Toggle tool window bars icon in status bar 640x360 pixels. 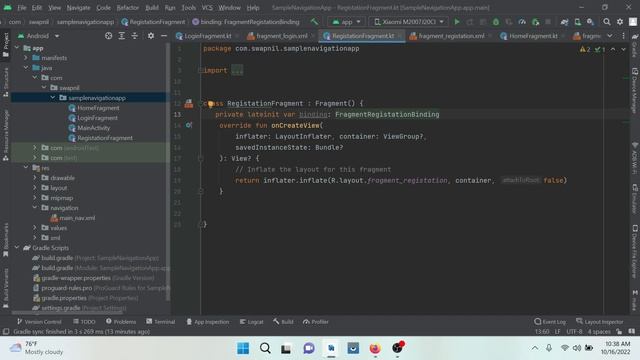(6, 331)
